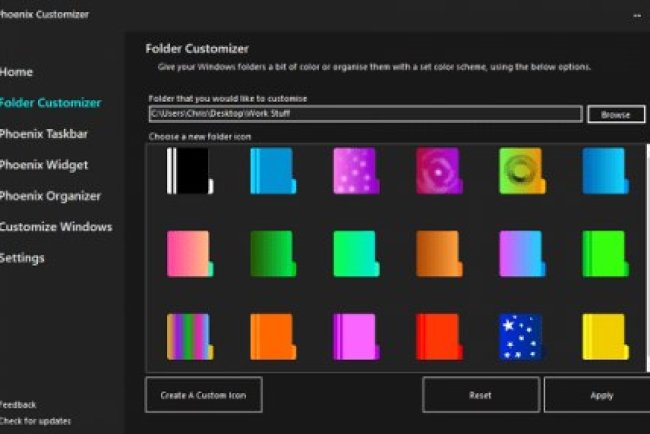Pick the red-orange folder icon
This screenshot has height=434, width=650.
[x=438, y=337]
